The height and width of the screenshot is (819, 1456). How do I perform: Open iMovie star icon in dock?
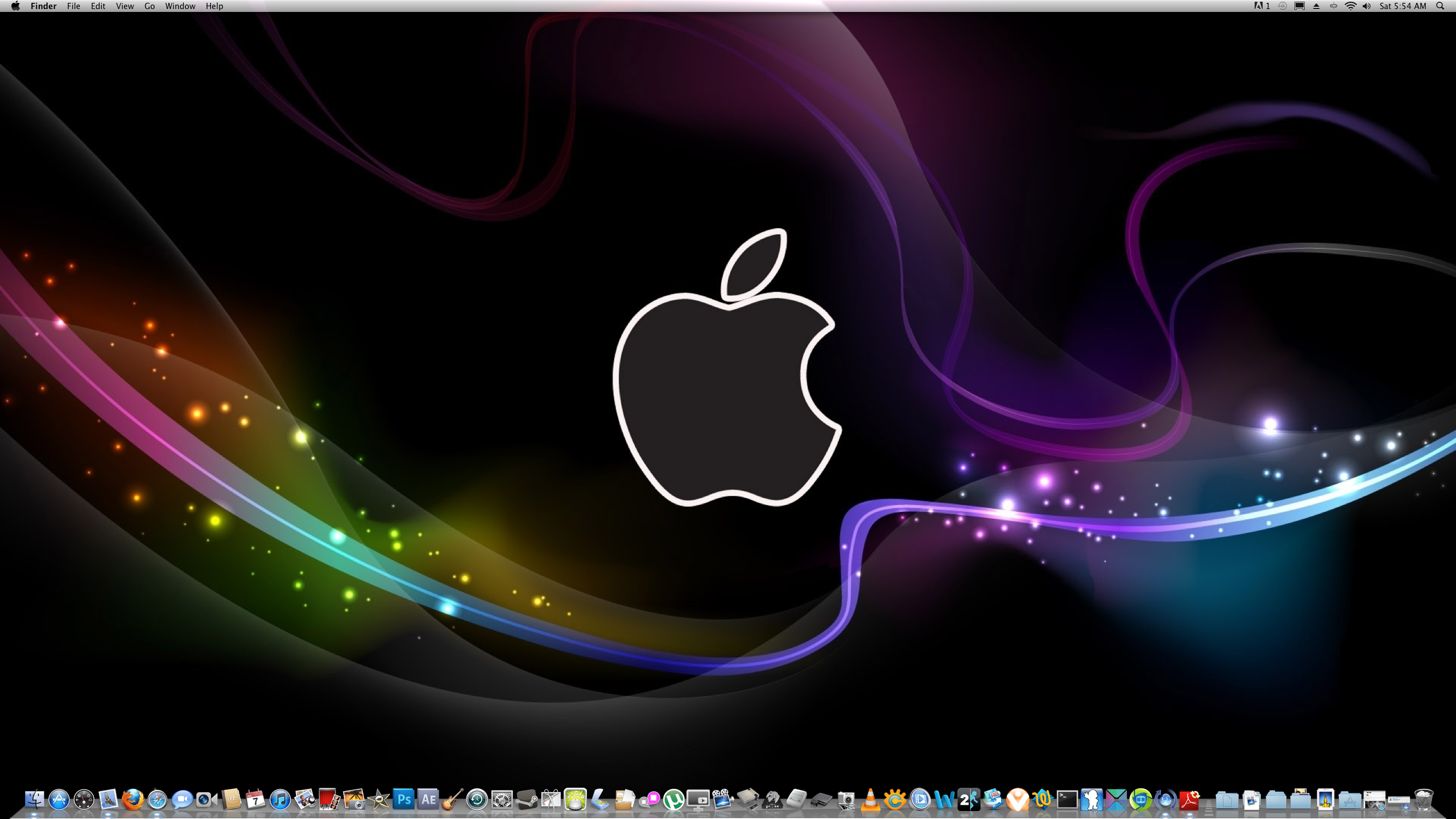[x=379, y=800]
